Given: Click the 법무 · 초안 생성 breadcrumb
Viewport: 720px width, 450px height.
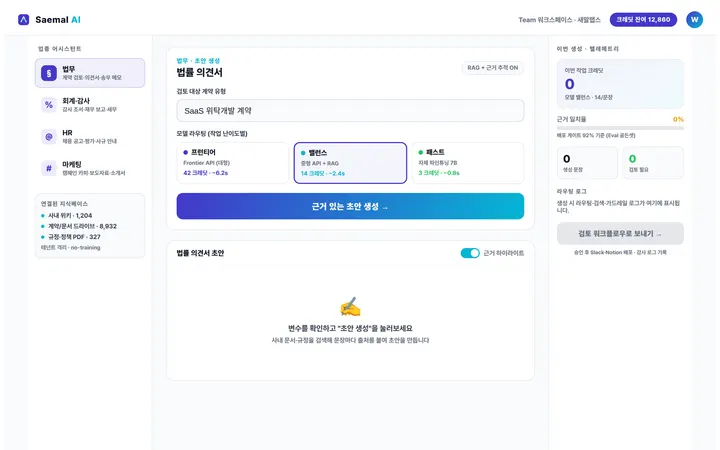Looking at the screenshot, I should pyautogui.click(x=198, y=61).
